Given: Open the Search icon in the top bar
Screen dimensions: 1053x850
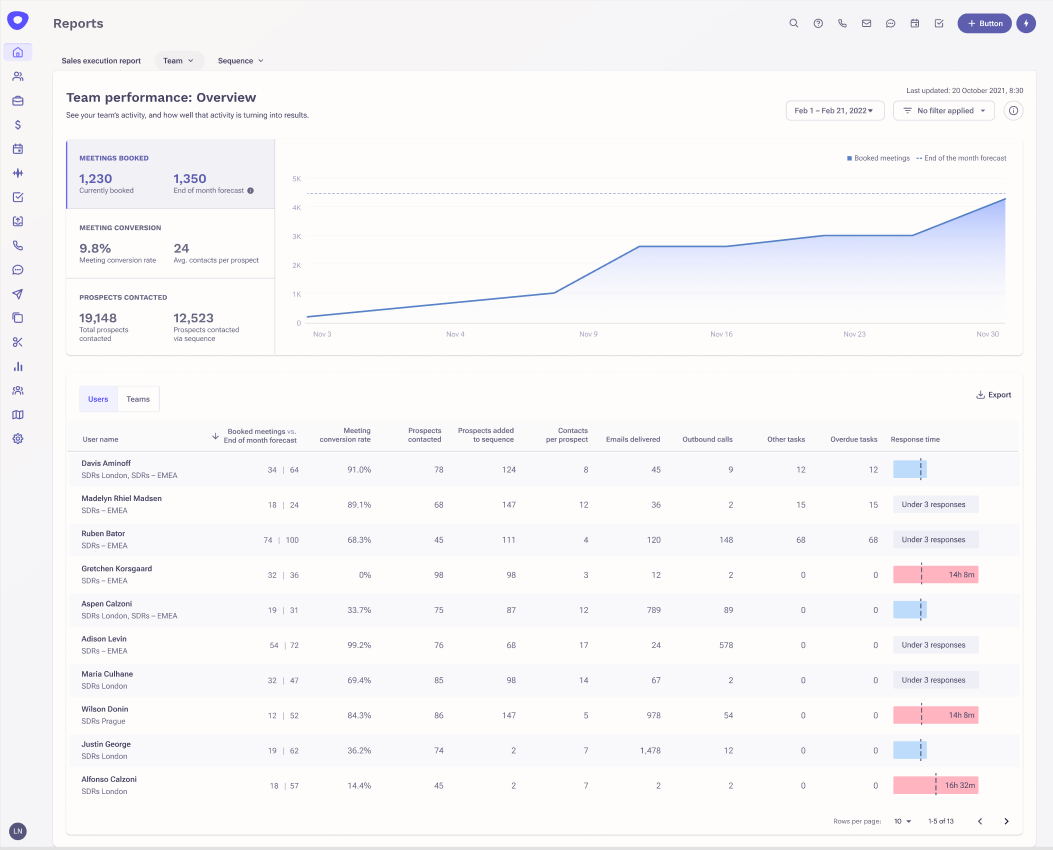Looking at the screenshot, I should click(793, 23).
